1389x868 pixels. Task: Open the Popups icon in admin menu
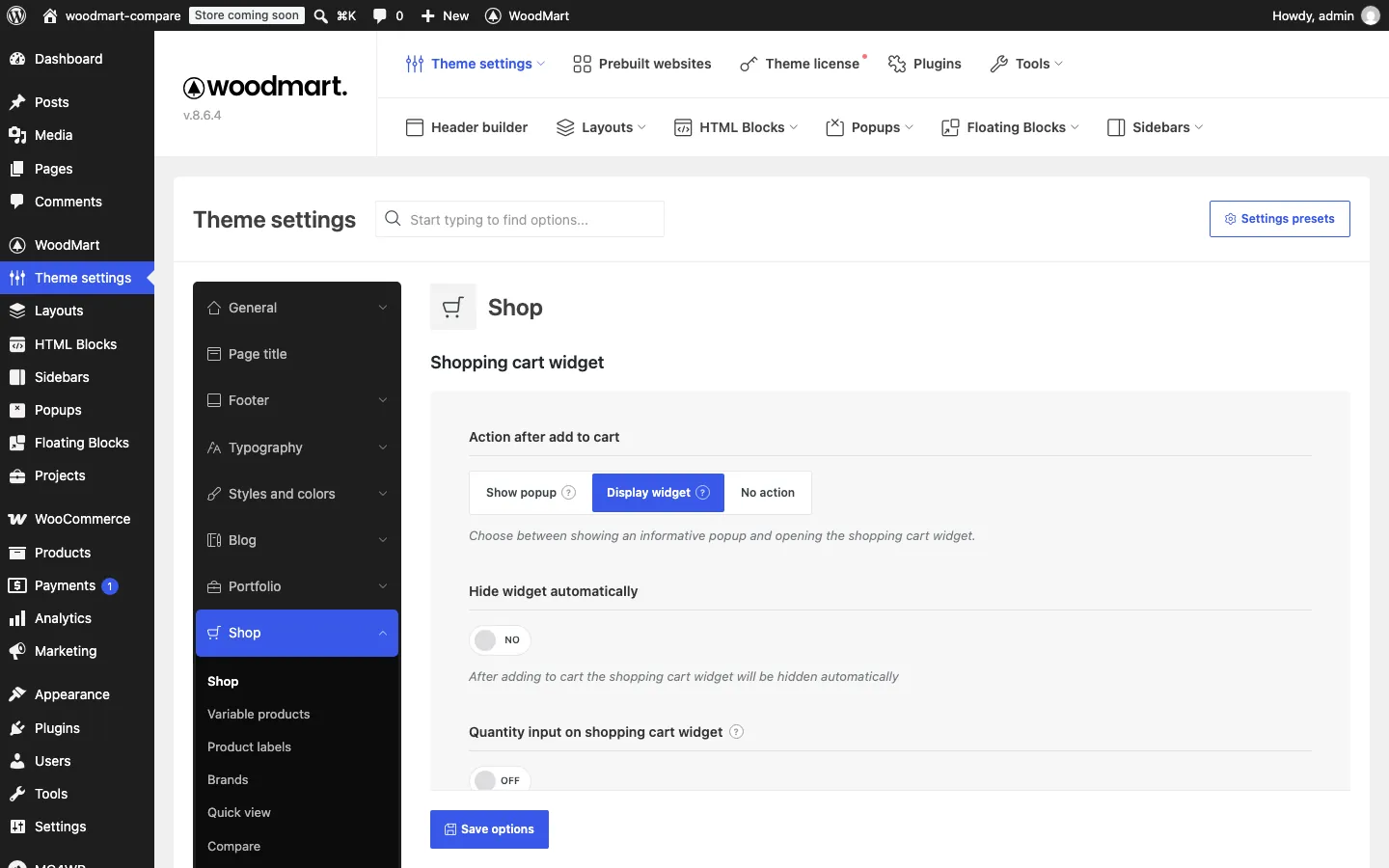click(x=17, y=410)
